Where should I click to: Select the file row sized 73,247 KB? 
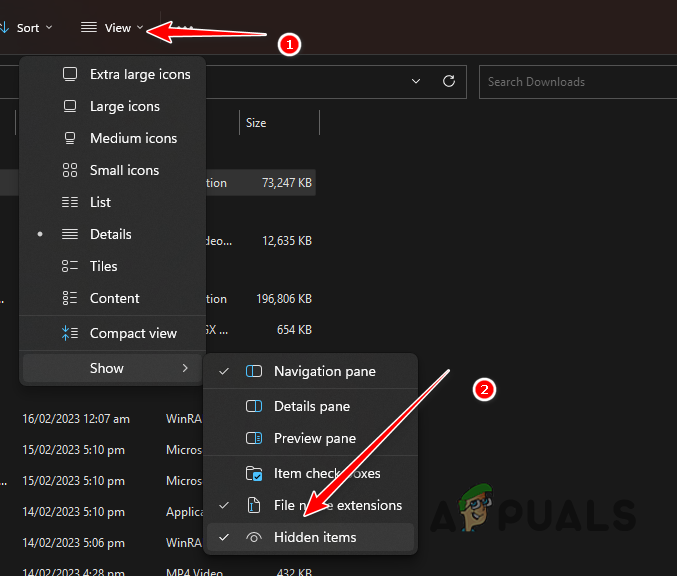(x=261, y=183)
